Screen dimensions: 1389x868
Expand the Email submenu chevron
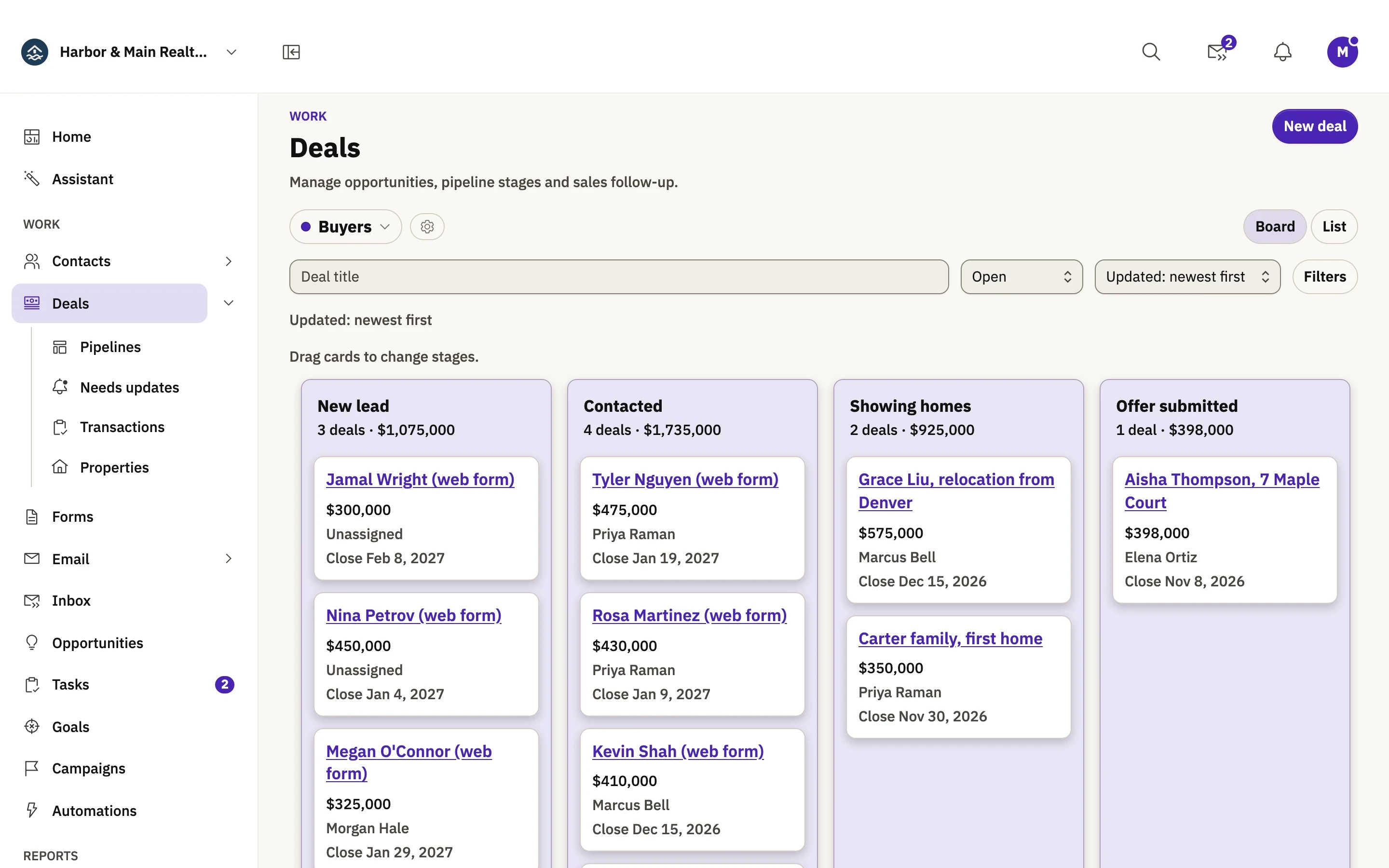[229, 558]
